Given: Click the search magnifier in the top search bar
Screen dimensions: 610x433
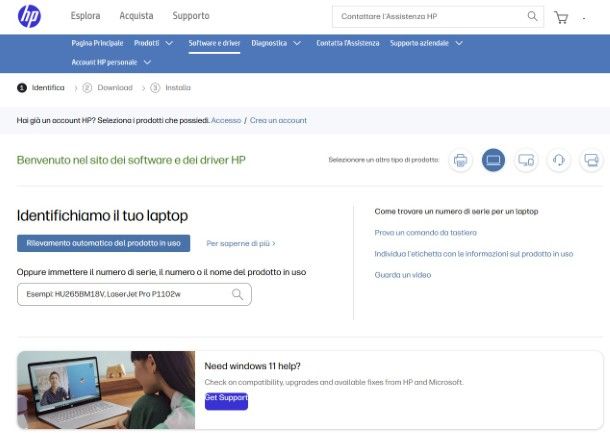Looking at the screenshot, I should [x=532, y=16].
